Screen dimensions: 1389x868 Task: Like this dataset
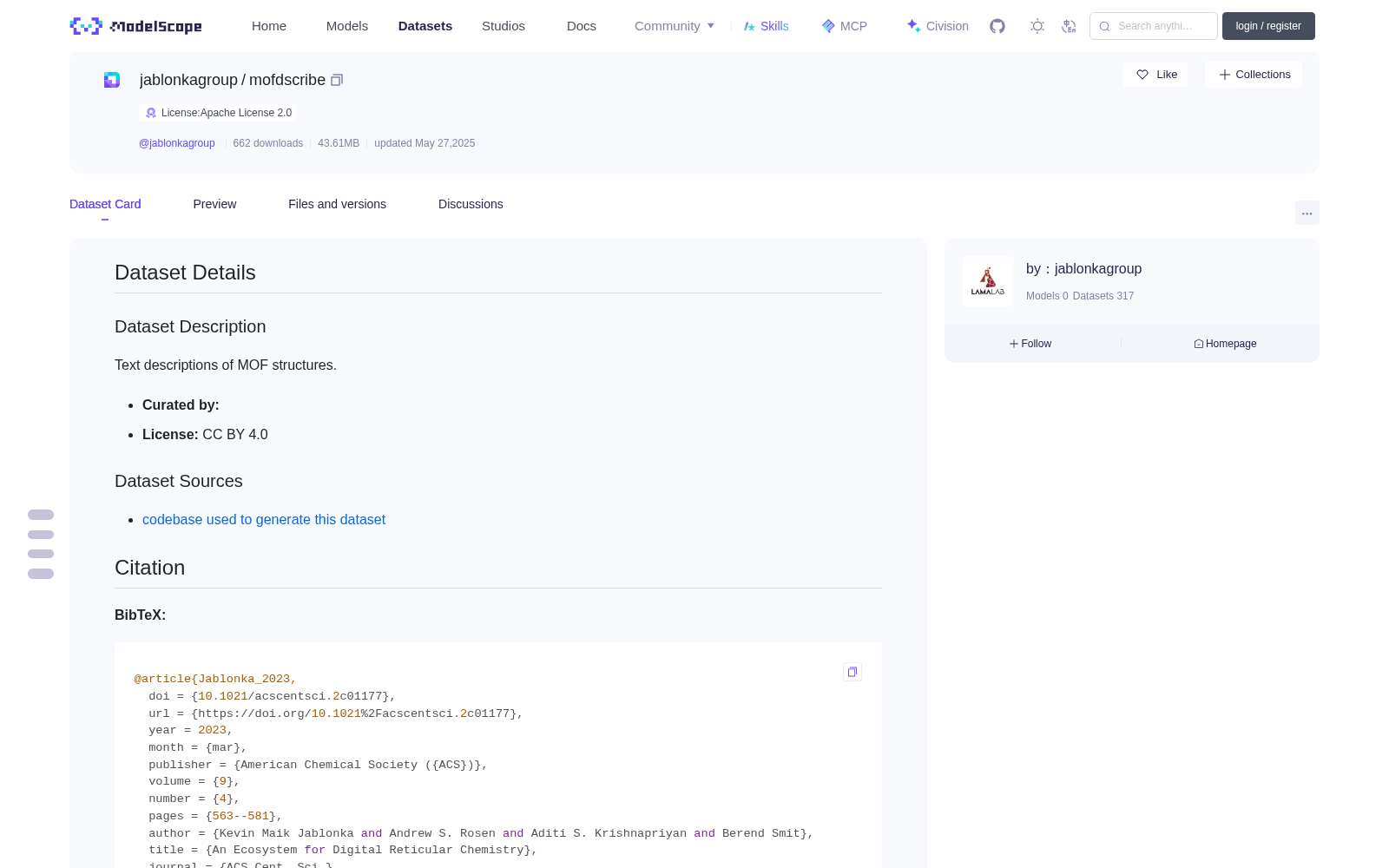[x=1155, y=75]
